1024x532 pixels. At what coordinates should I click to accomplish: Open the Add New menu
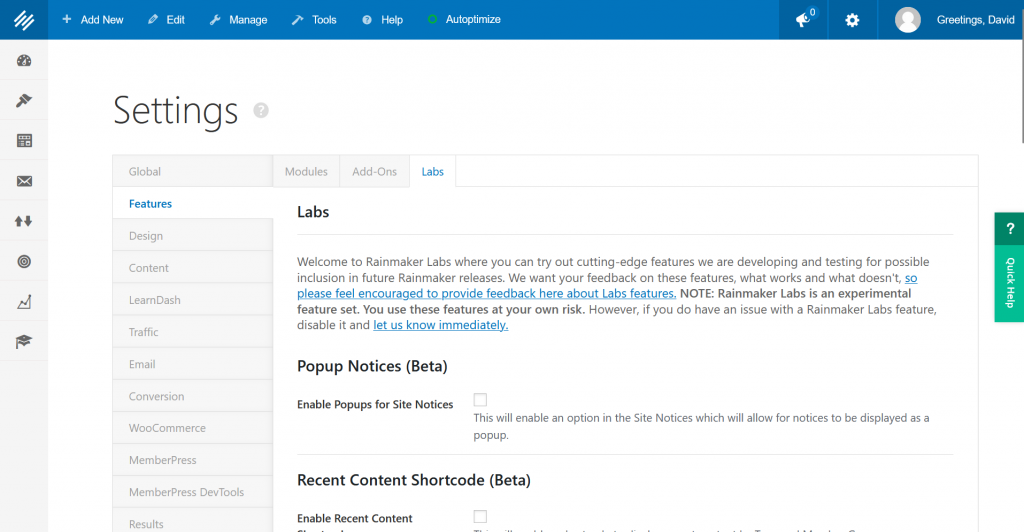coord(93,20)
